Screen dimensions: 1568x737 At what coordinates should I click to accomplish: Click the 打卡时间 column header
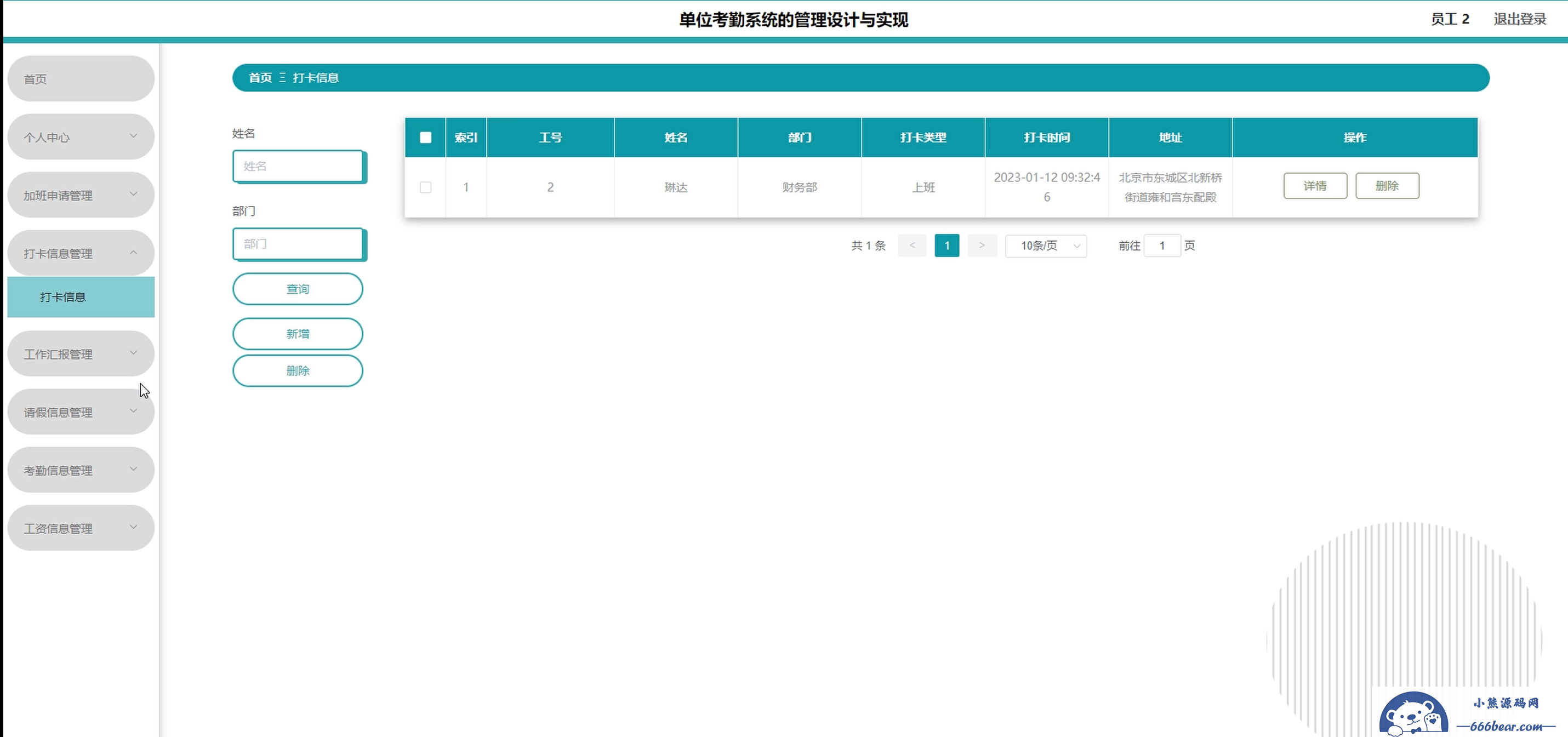[x=1047, y=138]
